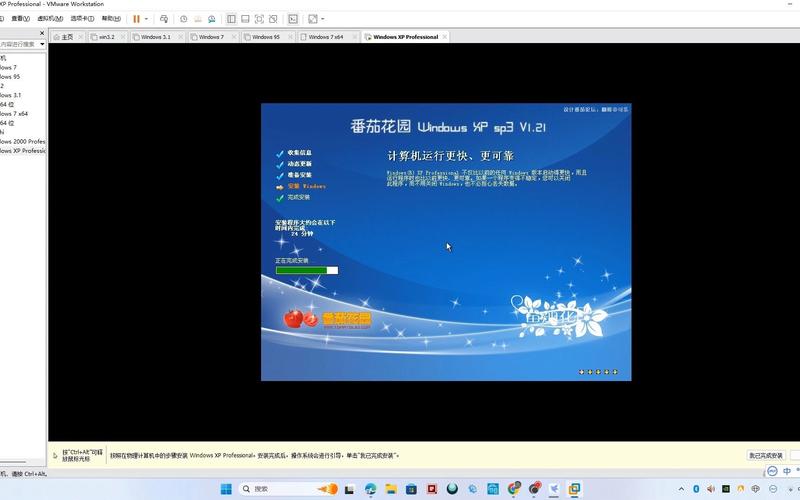Screen dimensions: 800x500
Task: Open Microsoft Store from the taskbar
Action: click(x=411, y=489)
